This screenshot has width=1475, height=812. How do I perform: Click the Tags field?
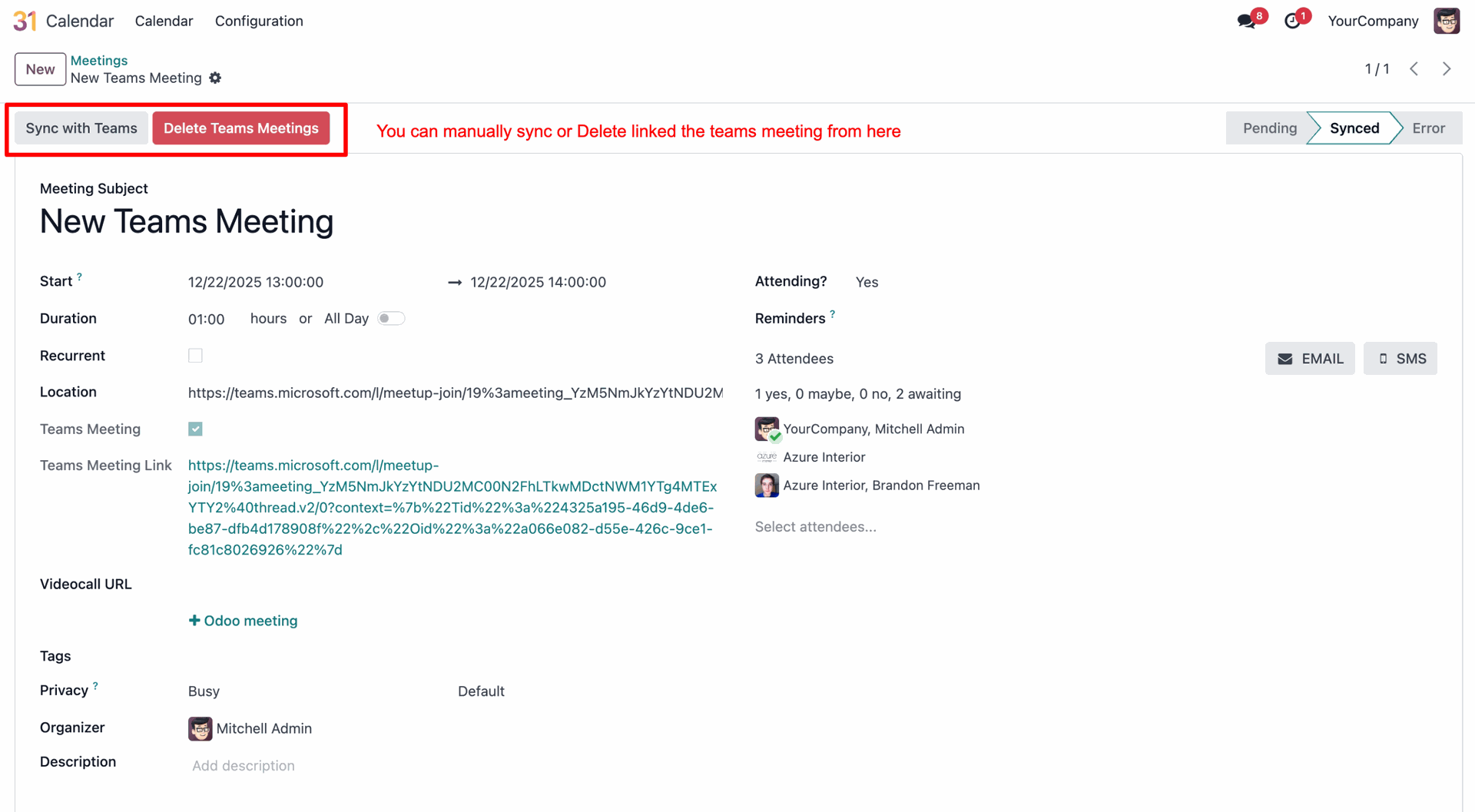(x=455, y=656)
